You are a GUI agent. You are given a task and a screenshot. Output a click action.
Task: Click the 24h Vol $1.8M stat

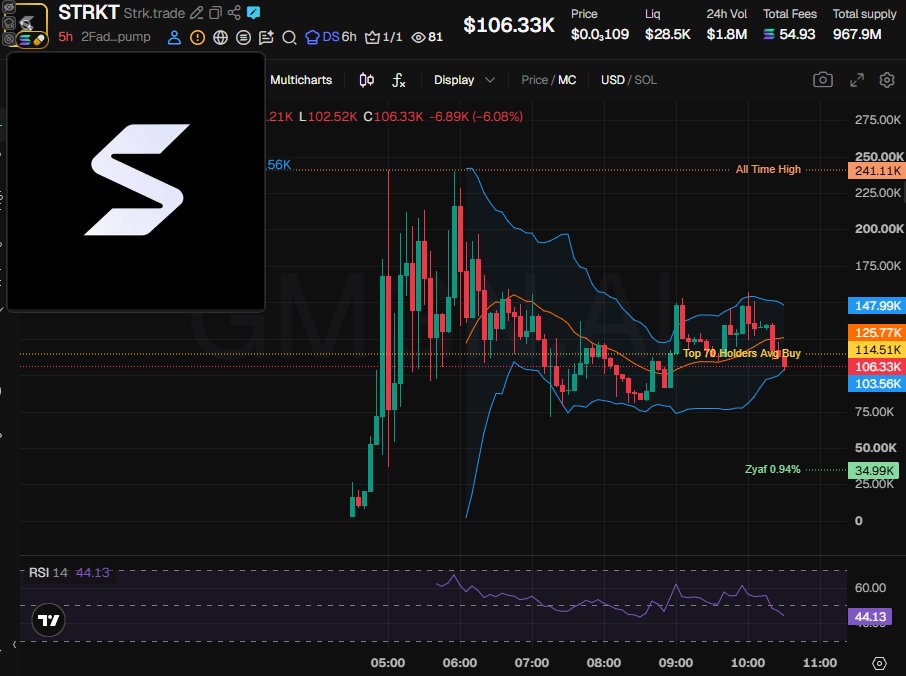726,25
